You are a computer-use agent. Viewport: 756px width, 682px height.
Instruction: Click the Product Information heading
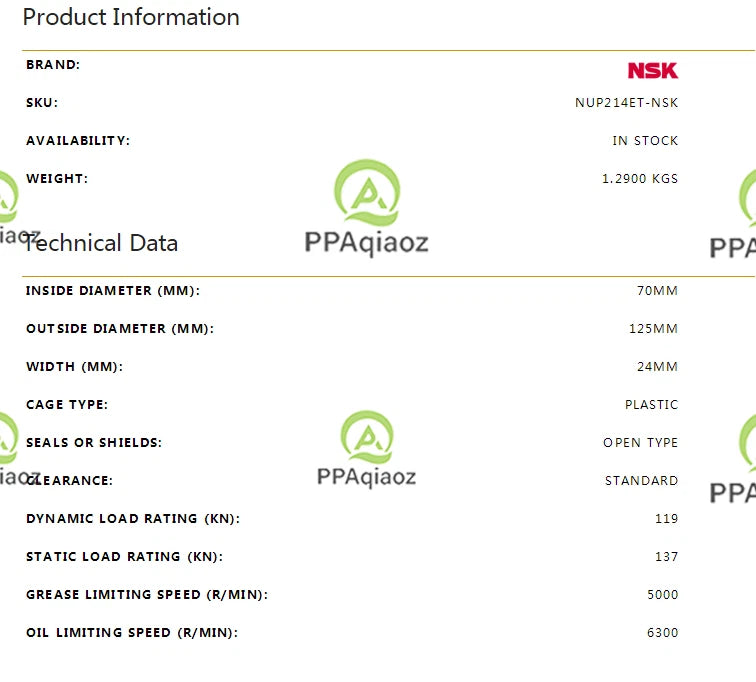point(131,17)
